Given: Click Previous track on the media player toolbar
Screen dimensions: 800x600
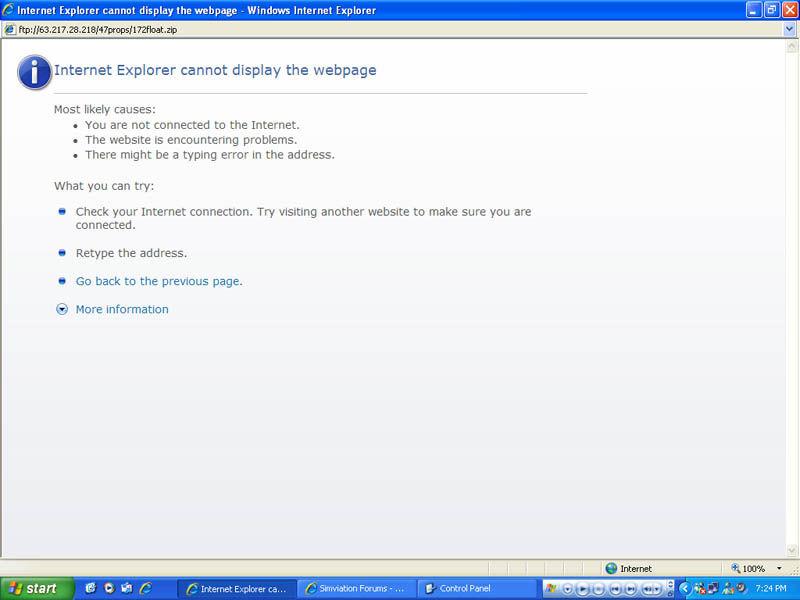Looking at the screenshot, I should click(615, 589).
